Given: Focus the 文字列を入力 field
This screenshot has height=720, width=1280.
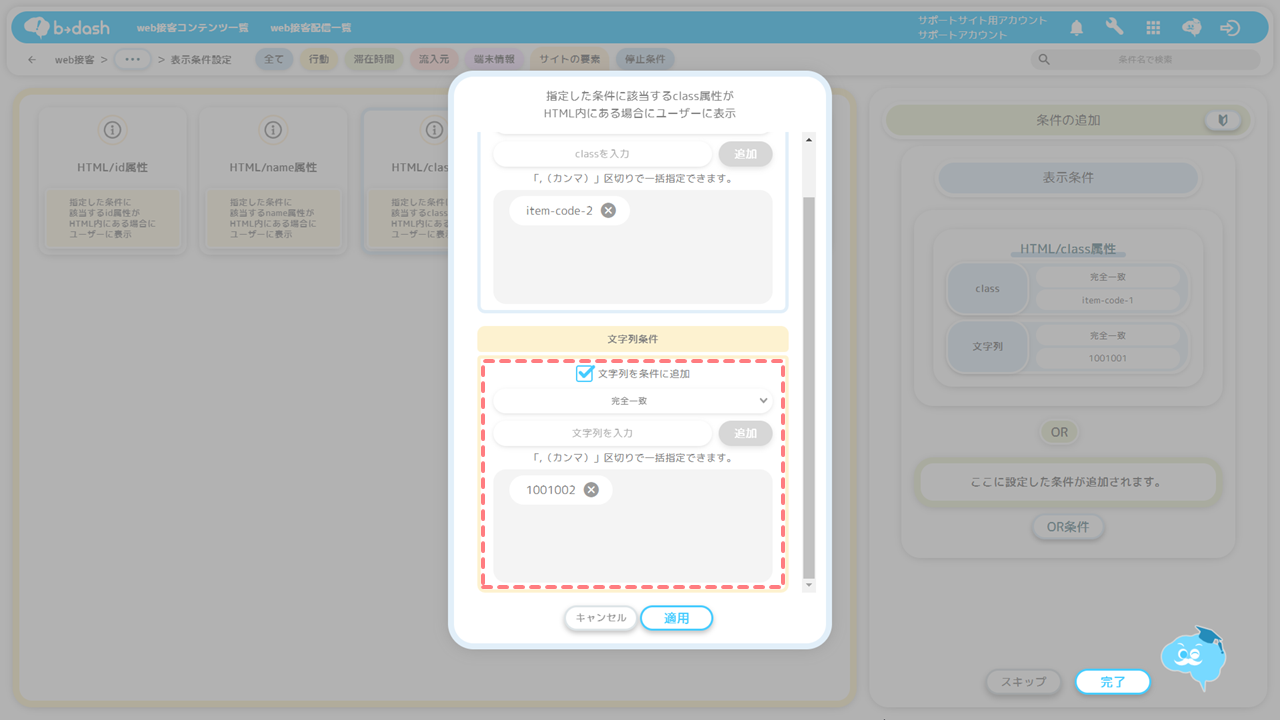Looking at the screenshot, I should (x=602, y=433).
